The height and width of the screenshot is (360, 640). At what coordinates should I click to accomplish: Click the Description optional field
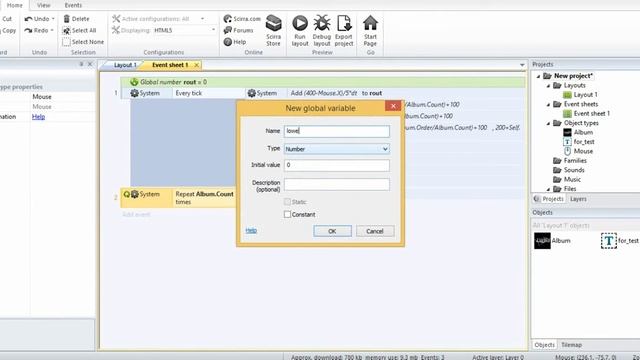pyautogui.click(x=337, y=184)
